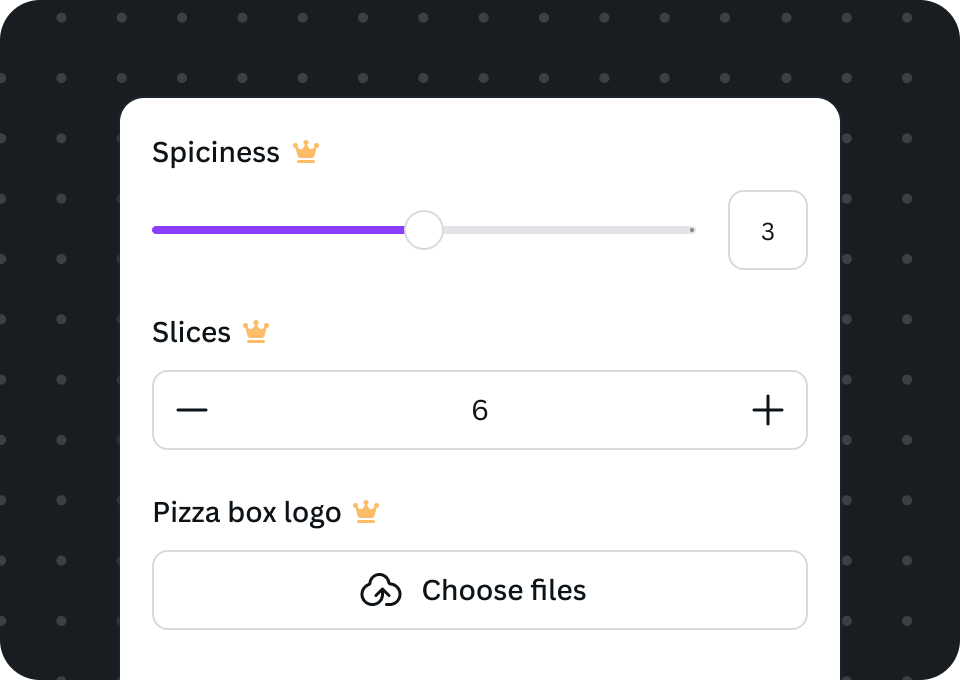Click the crown icon beside Slices
This screenshot has width=960, height=680.
click(x=256, y=332)
